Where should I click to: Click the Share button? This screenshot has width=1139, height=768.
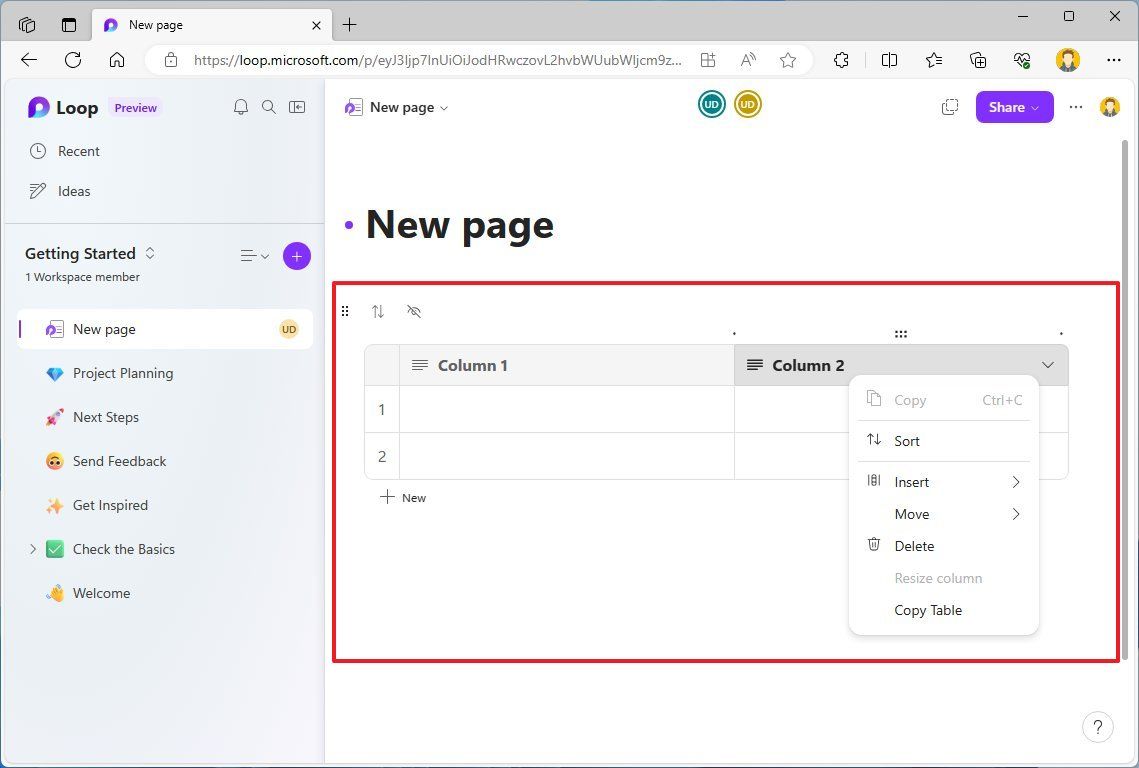1014,106
